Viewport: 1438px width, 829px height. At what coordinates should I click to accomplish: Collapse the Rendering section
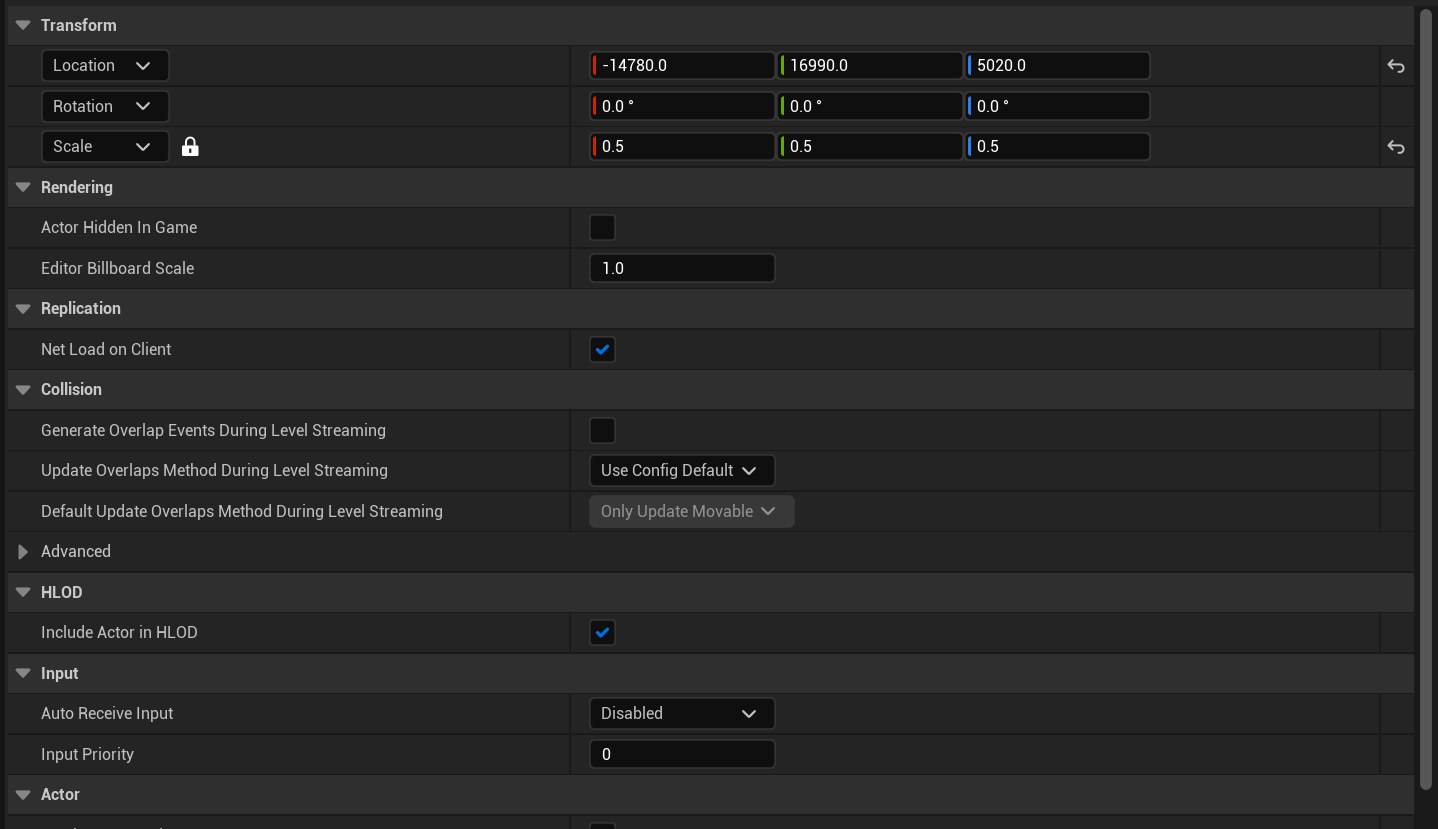point(22,187)
